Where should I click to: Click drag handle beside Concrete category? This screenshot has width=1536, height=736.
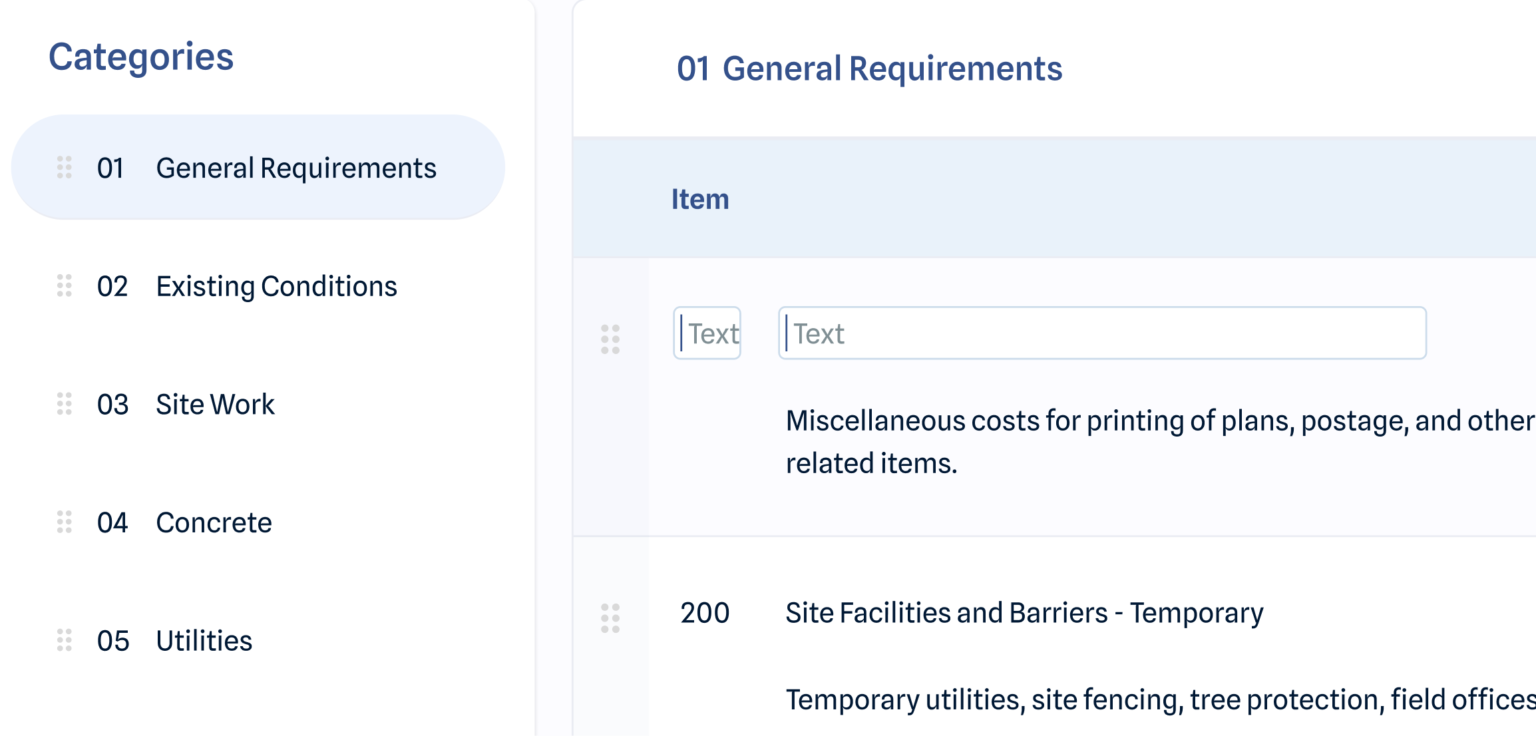pyautogui.click(x=64, y=522)
